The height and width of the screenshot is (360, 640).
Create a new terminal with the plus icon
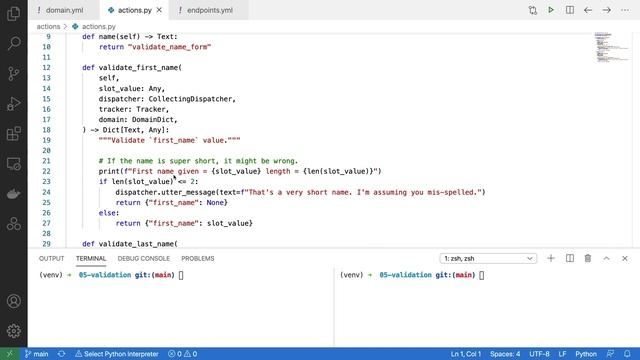coord(551,258)
